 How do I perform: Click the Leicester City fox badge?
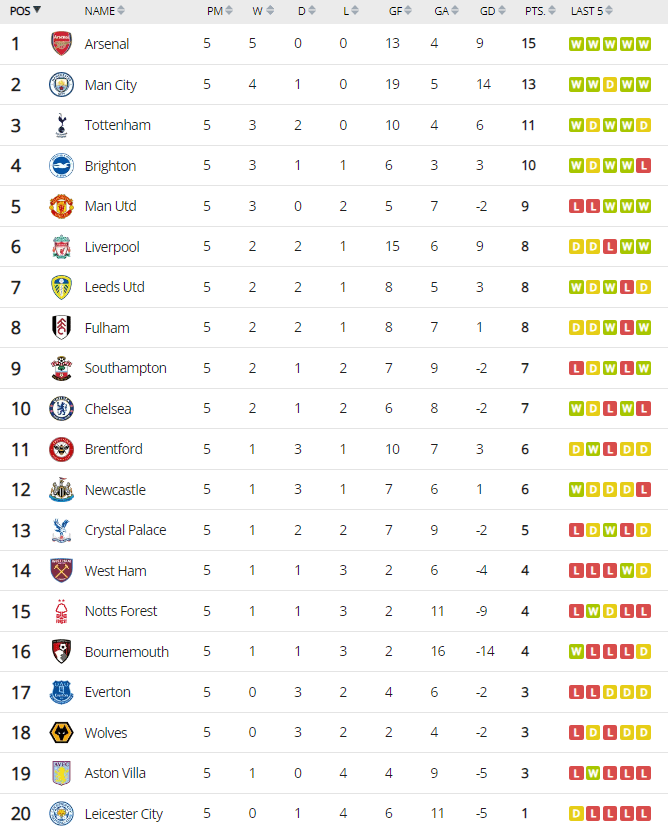(61, 813)
